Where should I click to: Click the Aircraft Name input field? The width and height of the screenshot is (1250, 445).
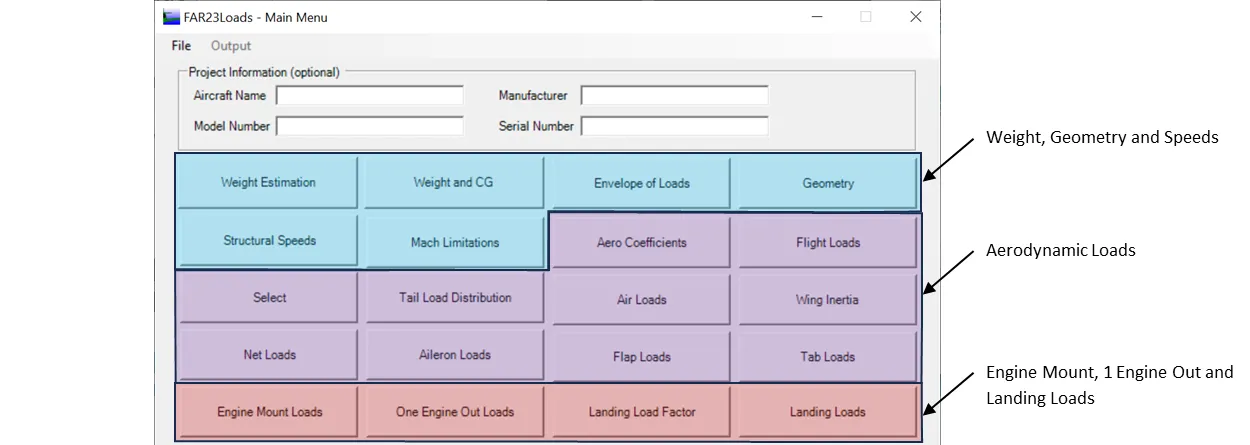[x=369, y=96]
